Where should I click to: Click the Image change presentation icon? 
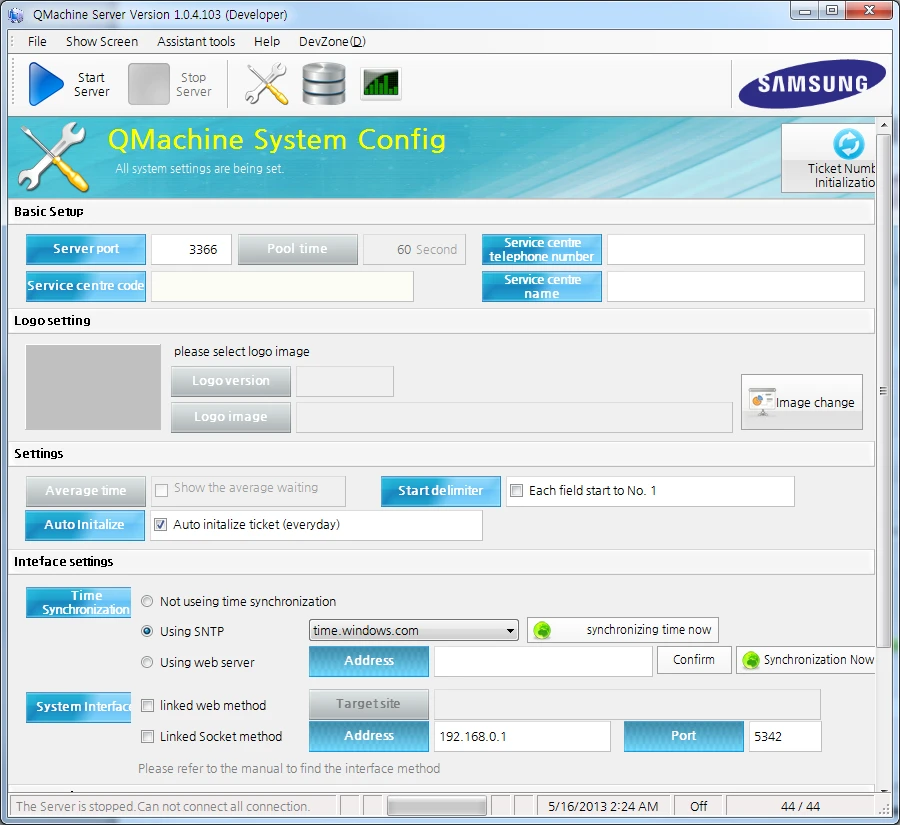(762, 401)
